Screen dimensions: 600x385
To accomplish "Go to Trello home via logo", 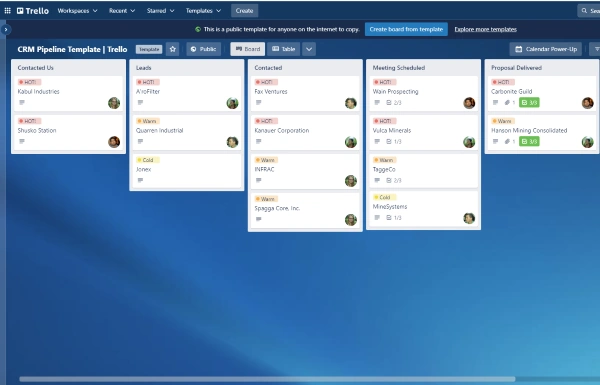I will (x=33, y=11).
